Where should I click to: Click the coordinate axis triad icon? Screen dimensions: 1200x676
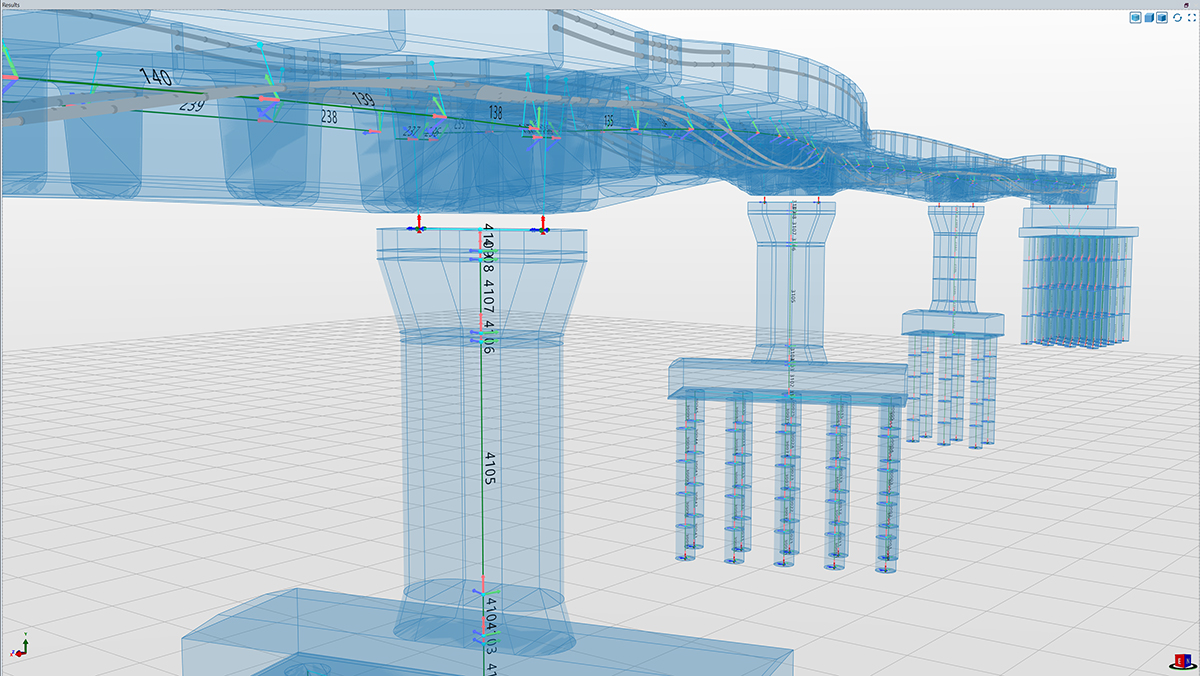(22, 647)
